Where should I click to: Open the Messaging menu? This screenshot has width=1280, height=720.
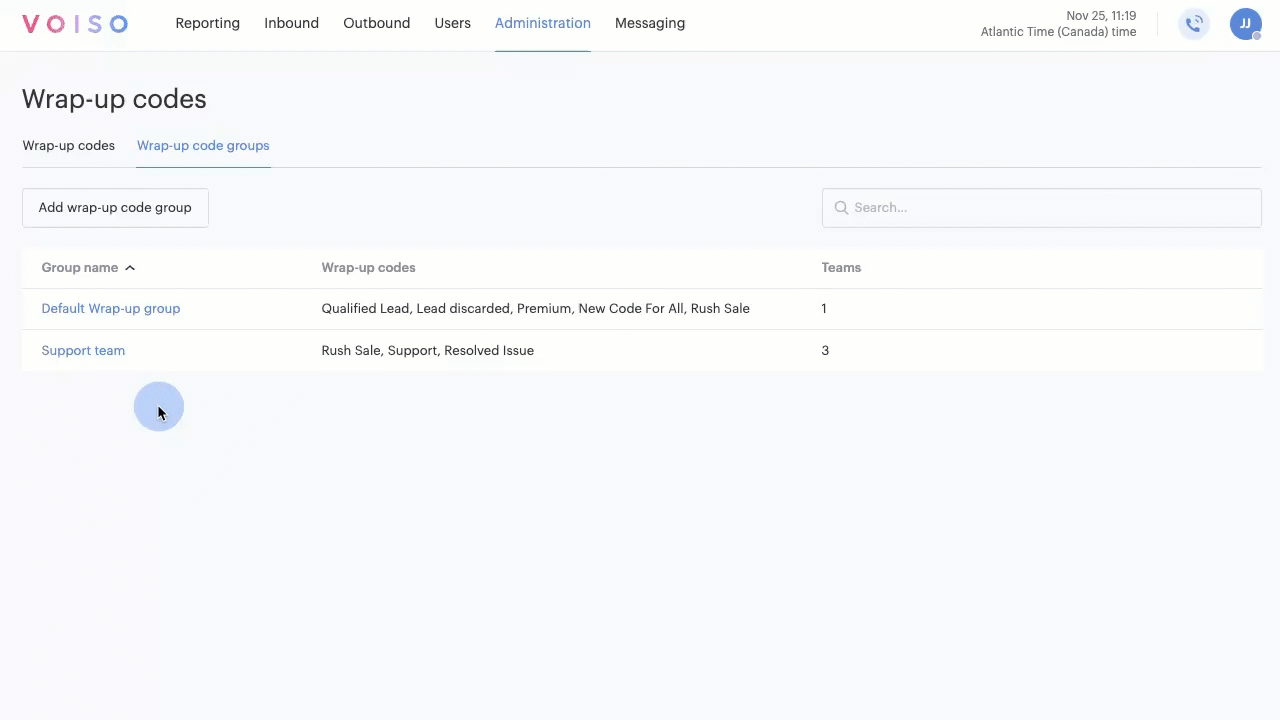coord(649,23)
